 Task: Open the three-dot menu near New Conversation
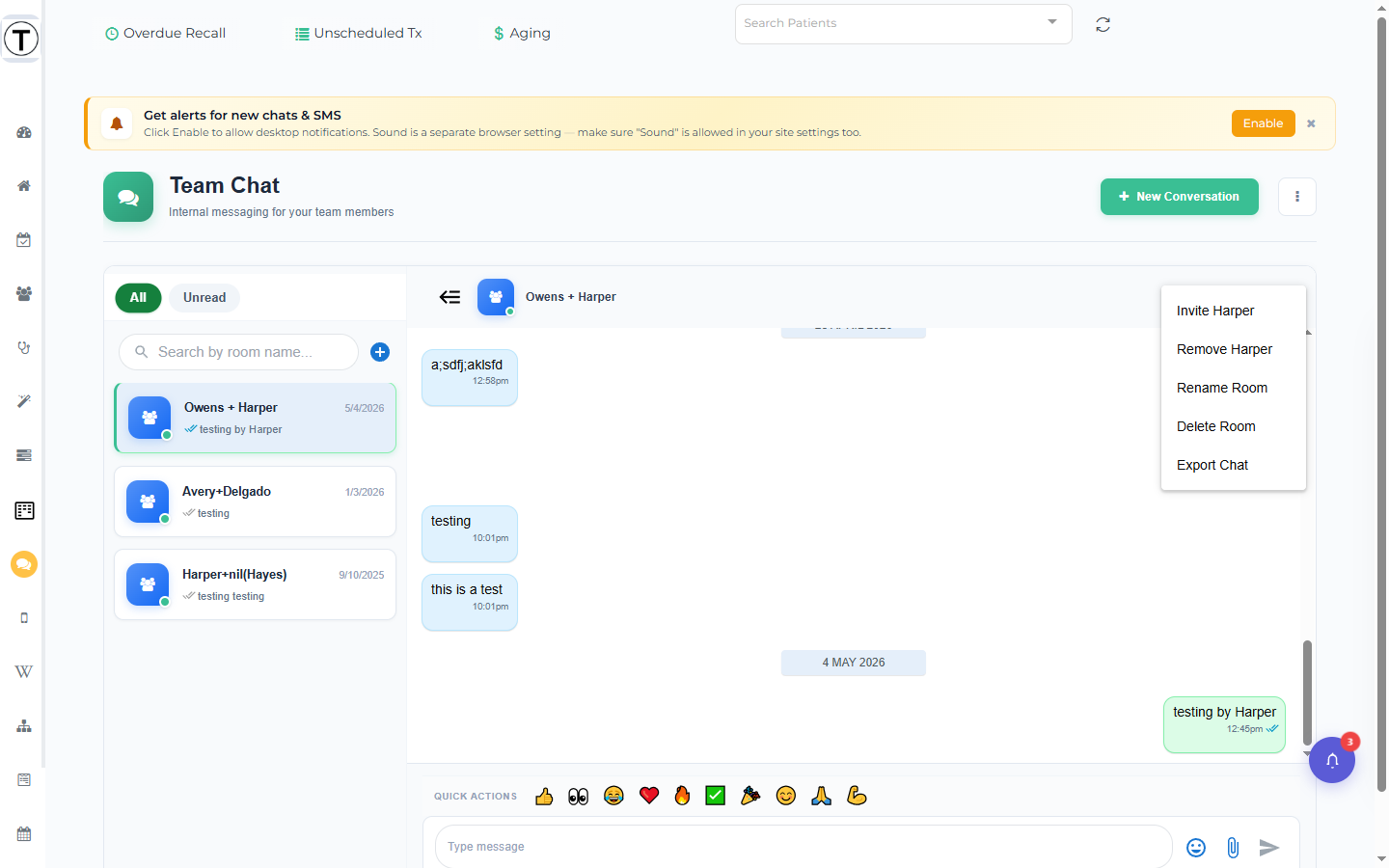coord(1297,197)
